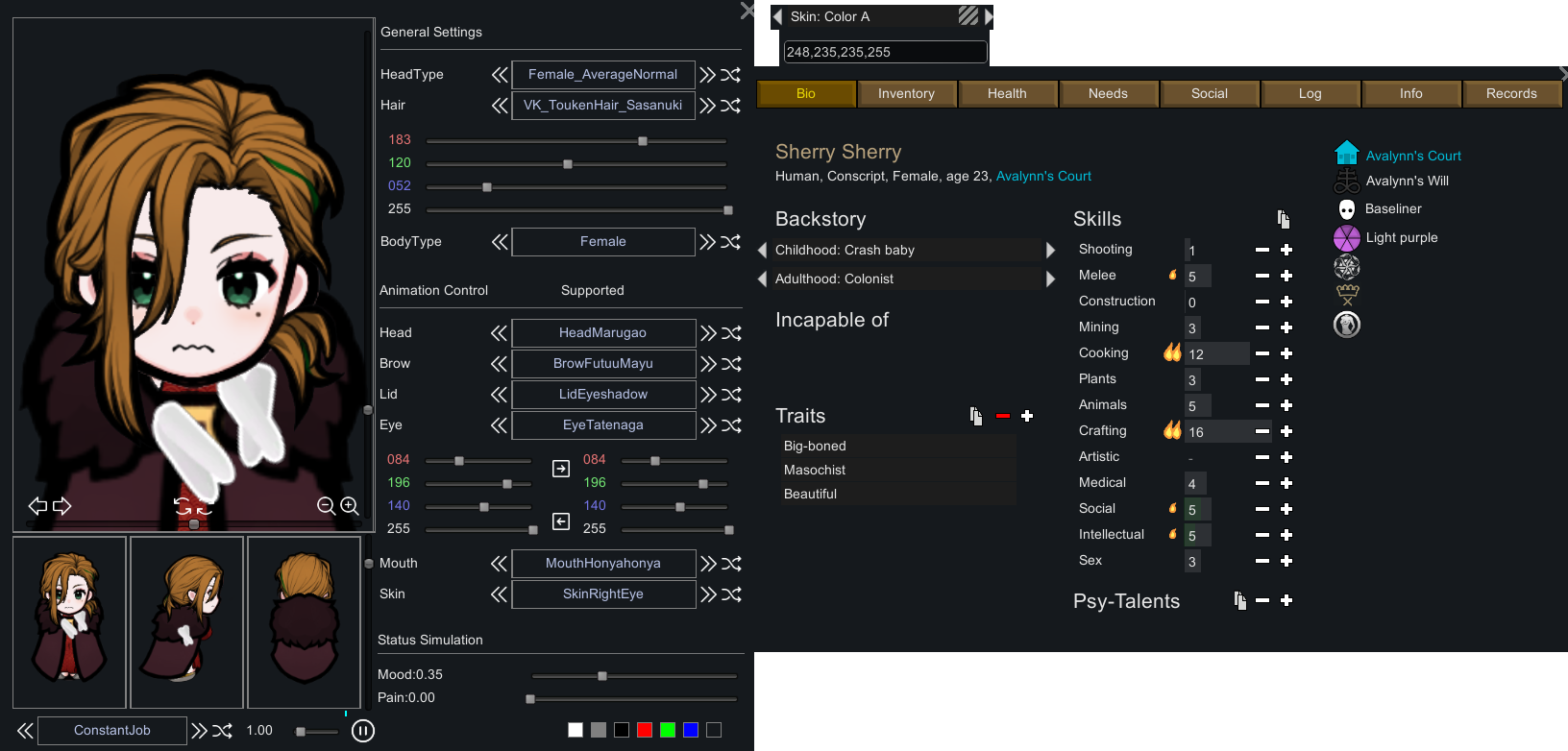
Task: Increase the Medical skill level
Action: click(x=1286, y=483)
